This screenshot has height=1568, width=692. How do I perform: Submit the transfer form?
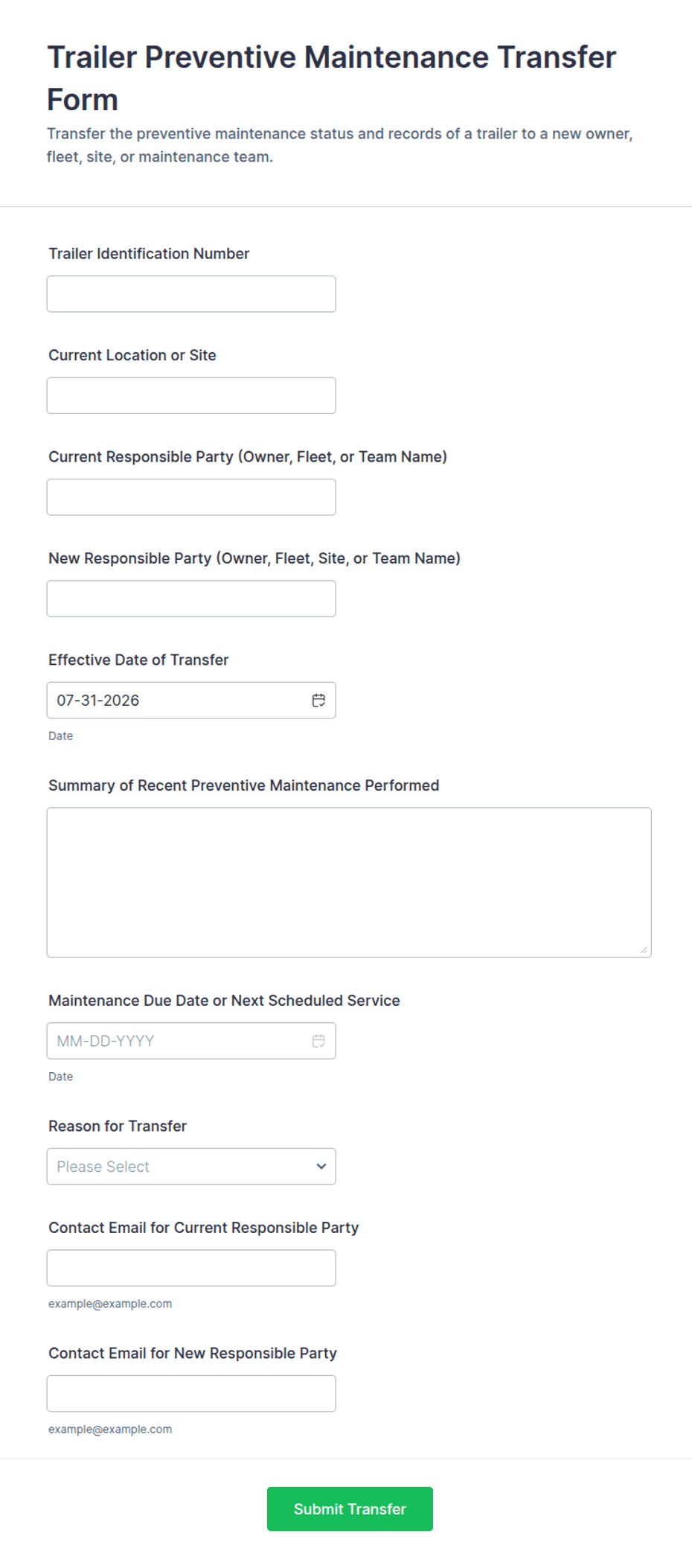[350, 1508]
